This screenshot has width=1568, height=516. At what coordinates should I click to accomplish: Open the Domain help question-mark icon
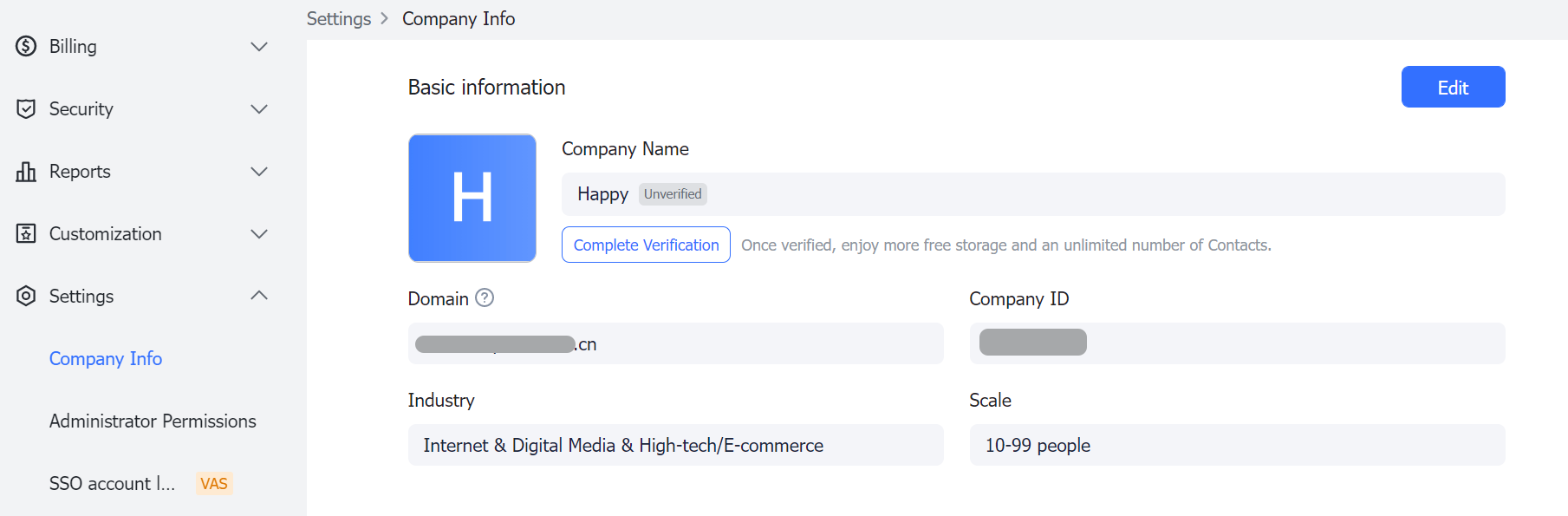[485, 297]
